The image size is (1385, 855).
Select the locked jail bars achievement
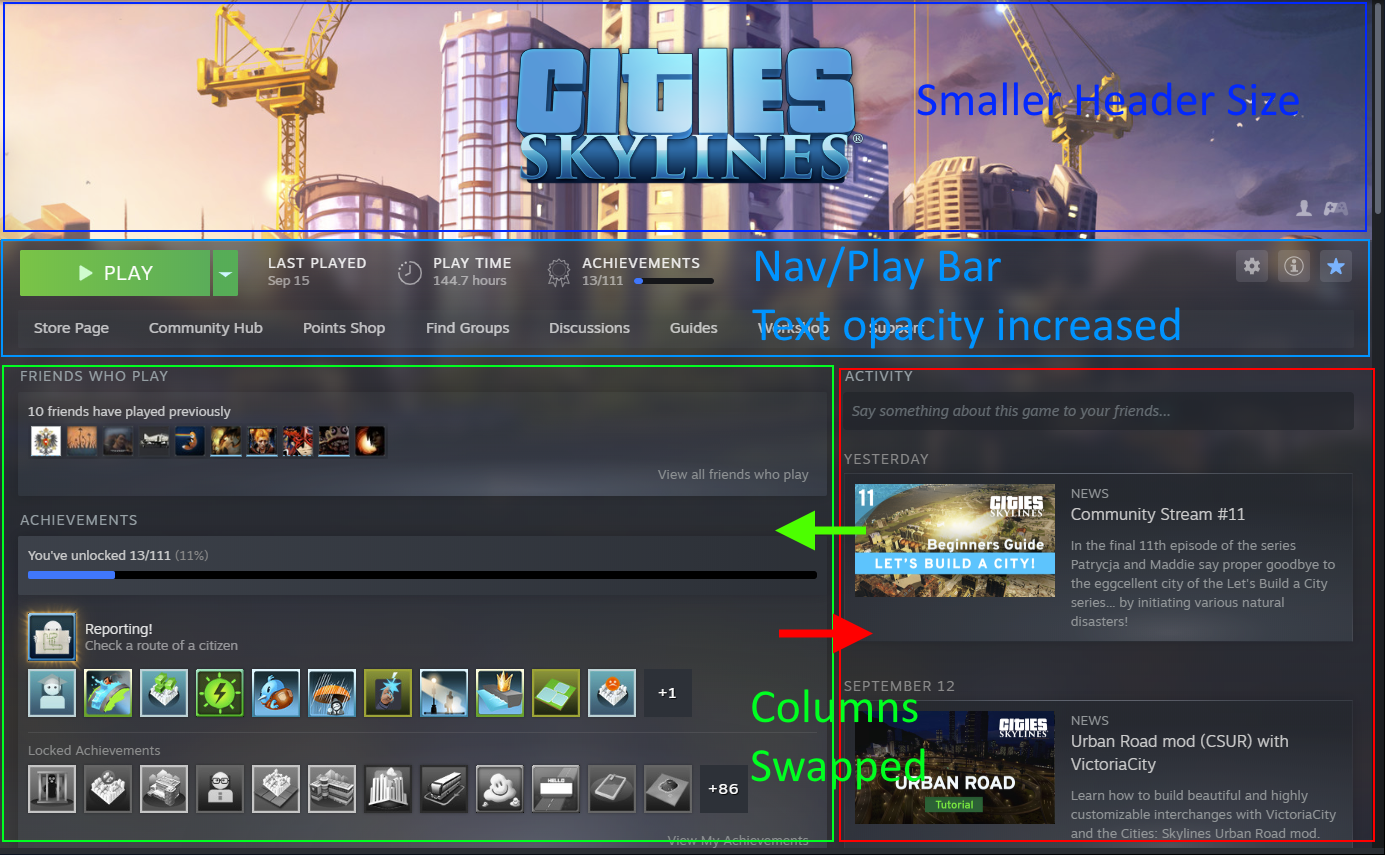(52, 789)
